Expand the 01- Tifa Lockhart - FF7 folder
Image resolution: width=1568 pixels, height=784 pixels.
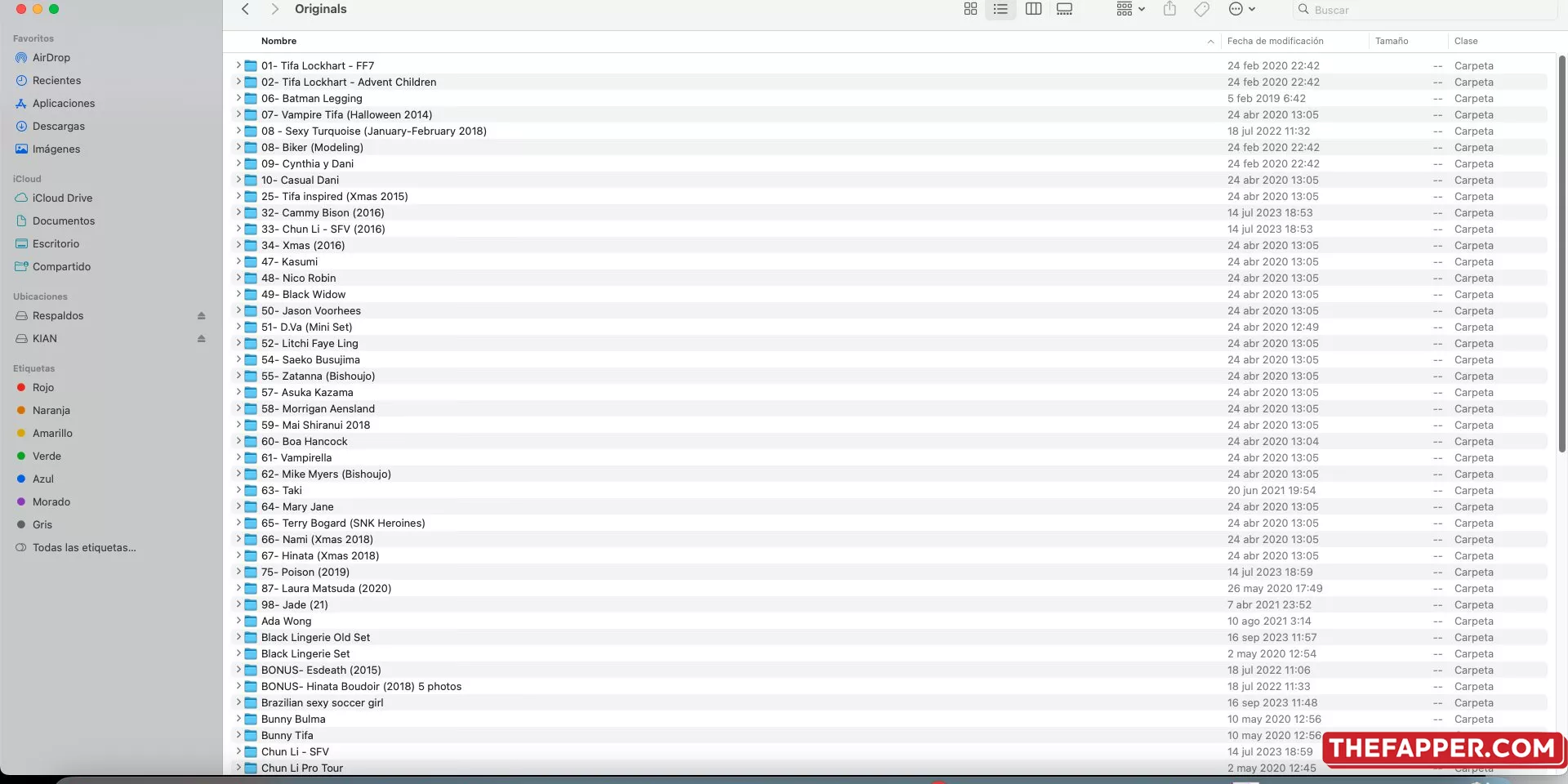tap(238, 65)
